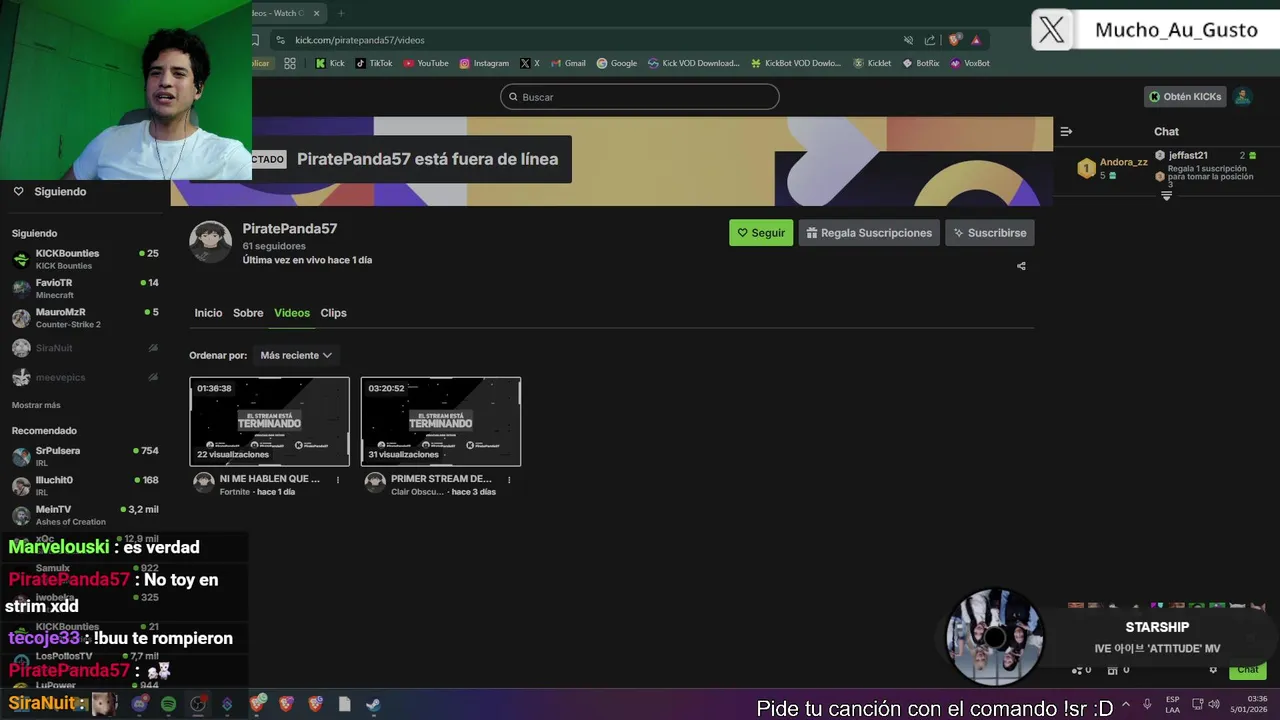Viewport: 1280px width, 720px height.
Task: Click Regala Suscripciones button
Action: [x=869, y=233]
